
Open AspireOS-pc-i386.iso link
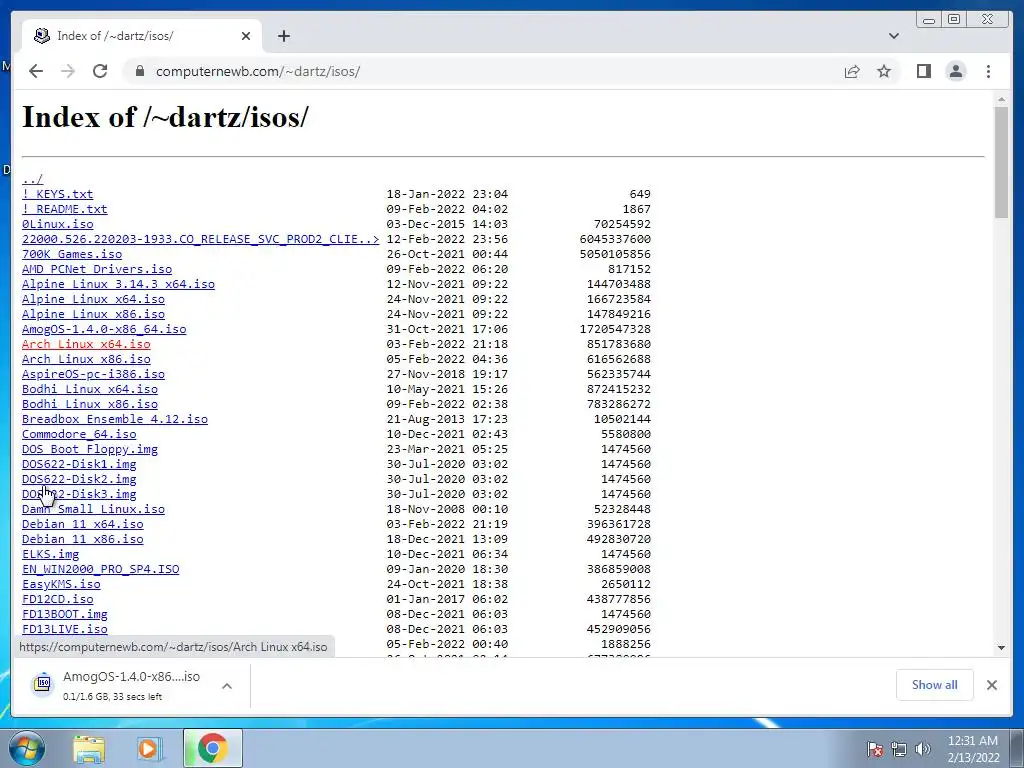point(93,374)
